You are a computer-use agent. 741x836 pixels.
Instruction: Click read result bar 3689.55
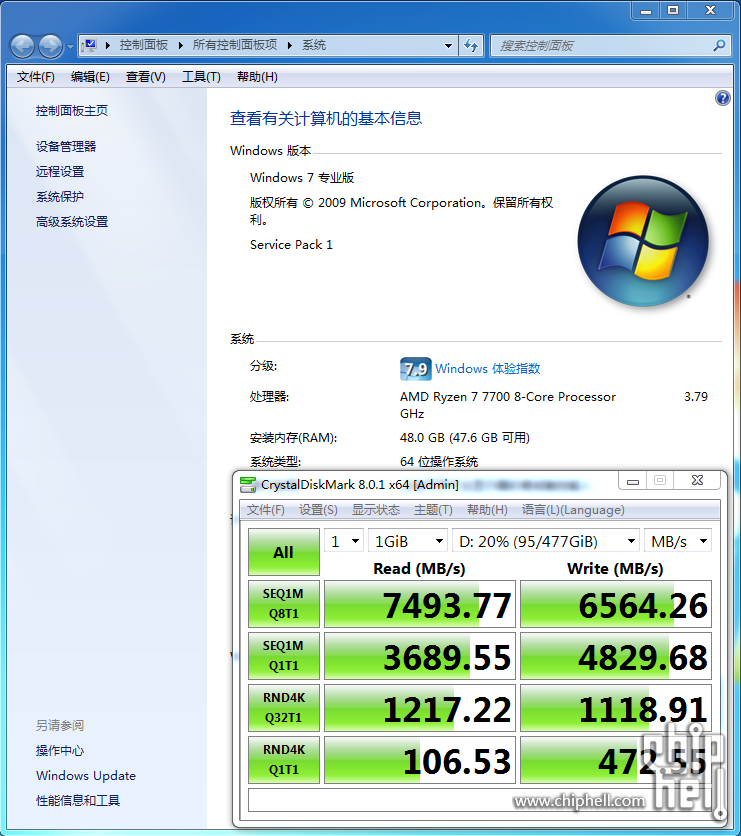[420, 656]
